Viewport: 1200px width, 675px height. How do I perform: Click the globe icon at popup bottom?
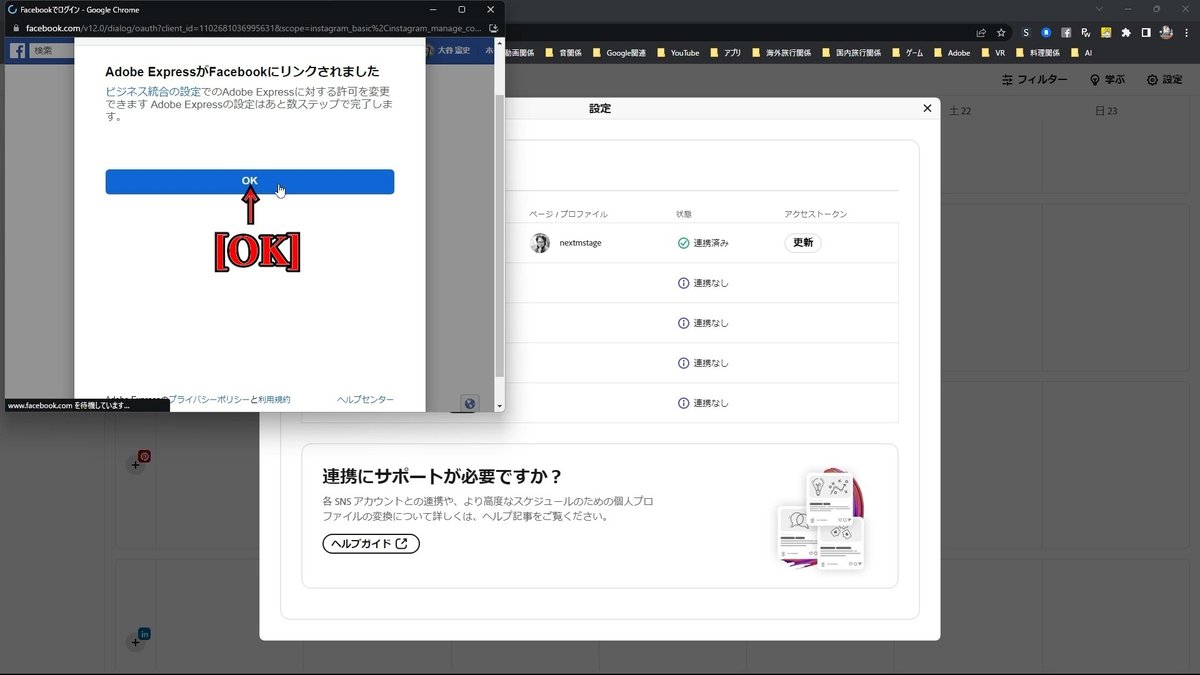click(x=470, y=403)
